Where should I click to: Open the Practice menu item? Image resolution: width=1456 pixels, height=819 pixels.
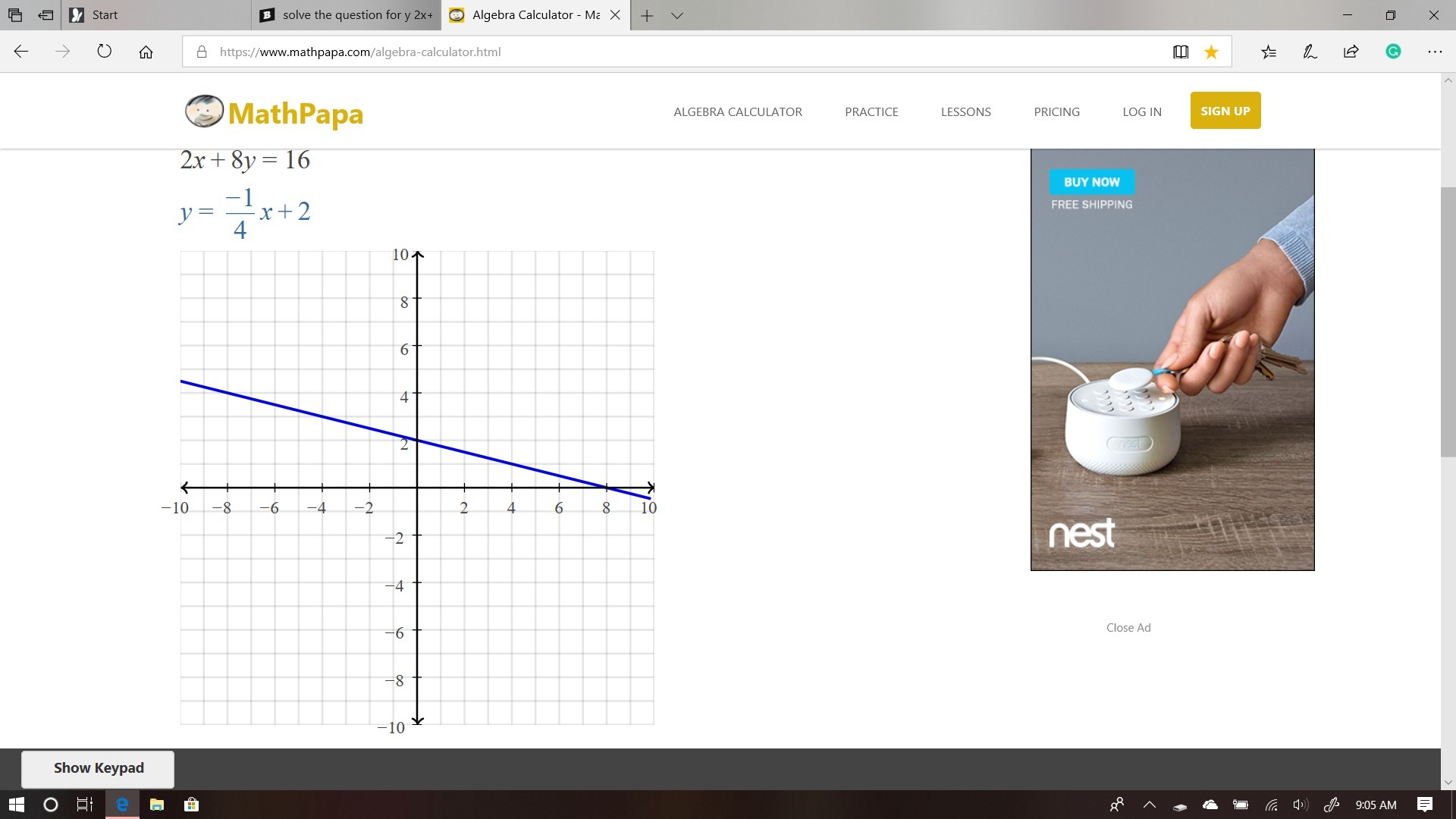(871, 111)
